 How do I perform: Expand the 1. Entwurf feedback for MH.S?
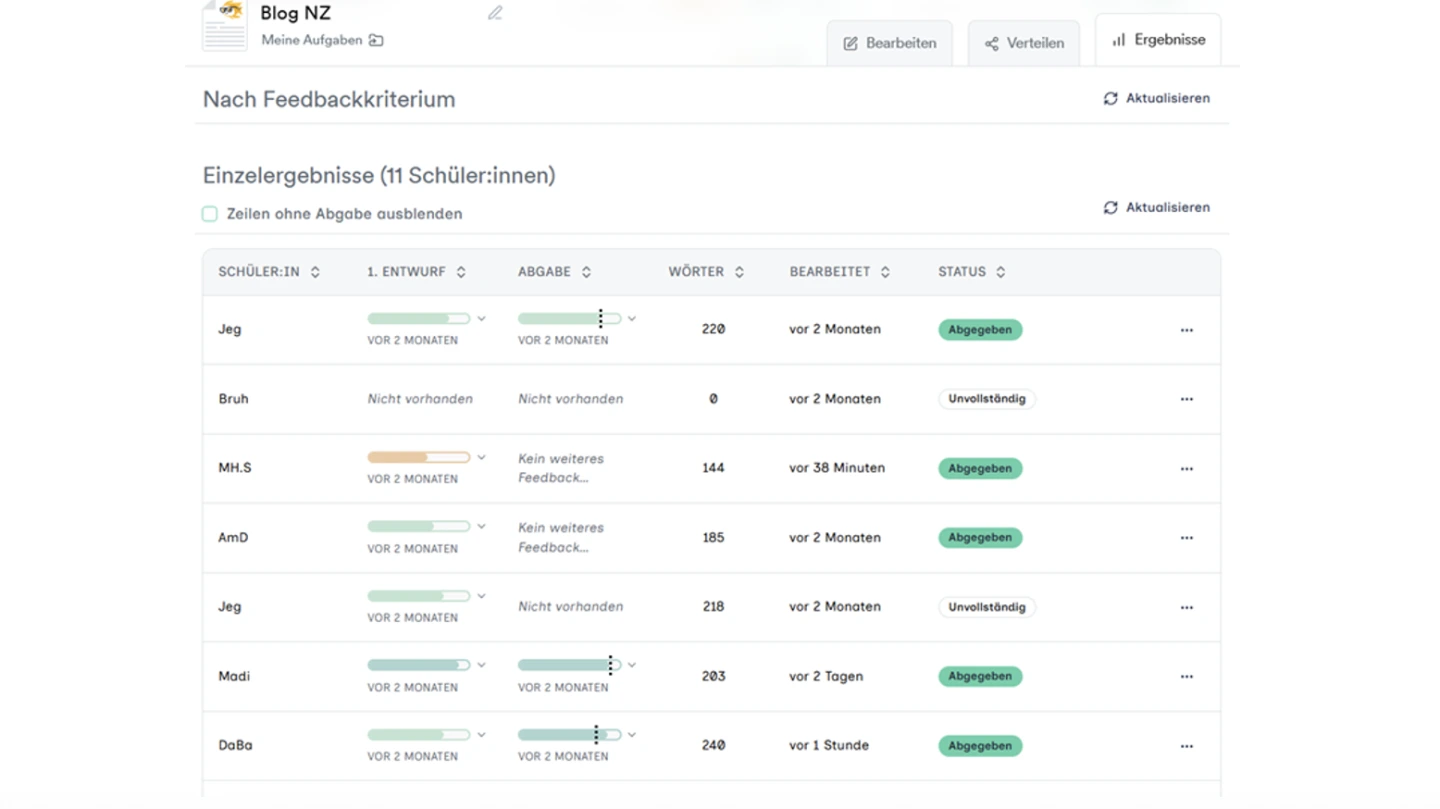pyautogui.click(x=481, y=458)
